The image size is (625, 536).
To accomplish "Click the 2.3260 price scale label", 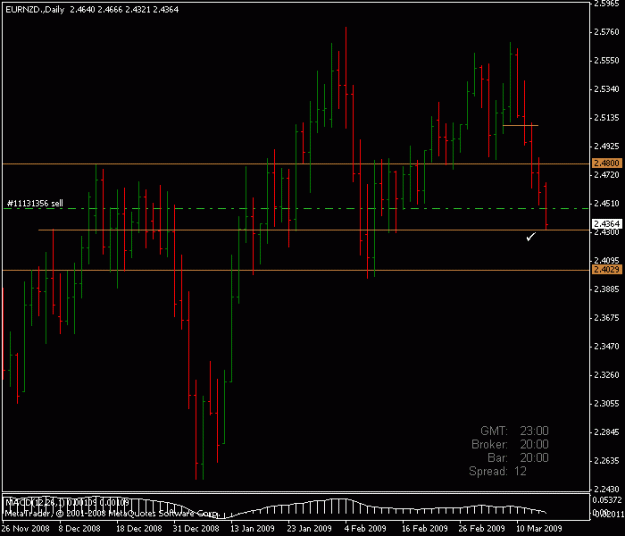I will (607, 375).
